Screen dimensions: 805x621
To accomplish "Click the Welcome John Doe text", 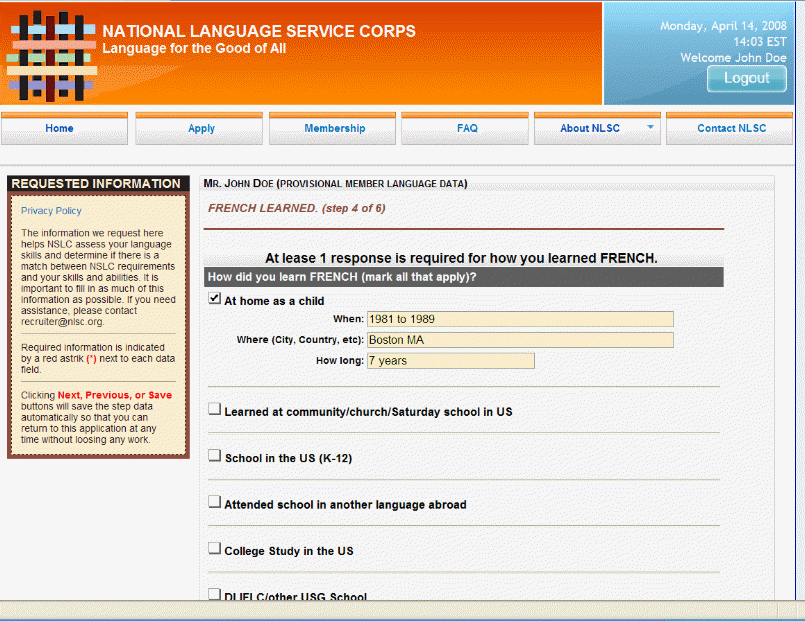I will coord(733,57).
